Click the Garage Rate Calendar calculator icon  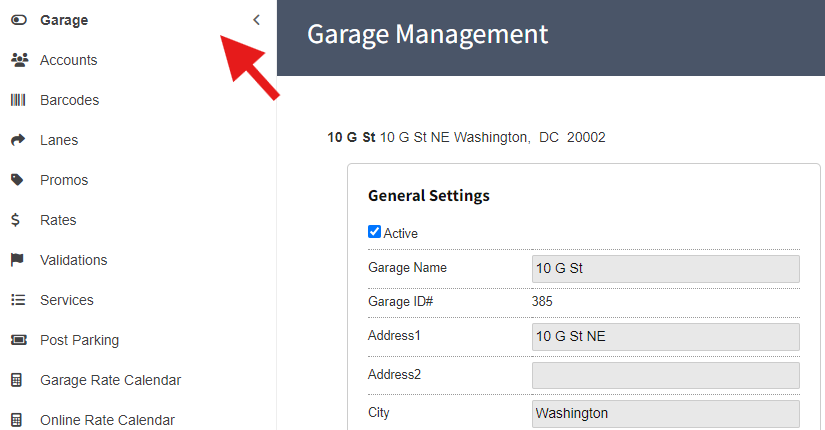[x=16, y=380]
